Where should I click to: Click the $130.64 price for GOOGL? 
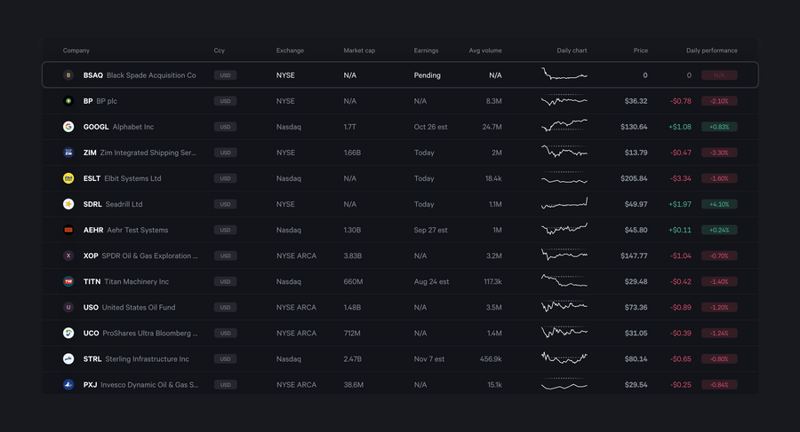(x=634, y=126)
